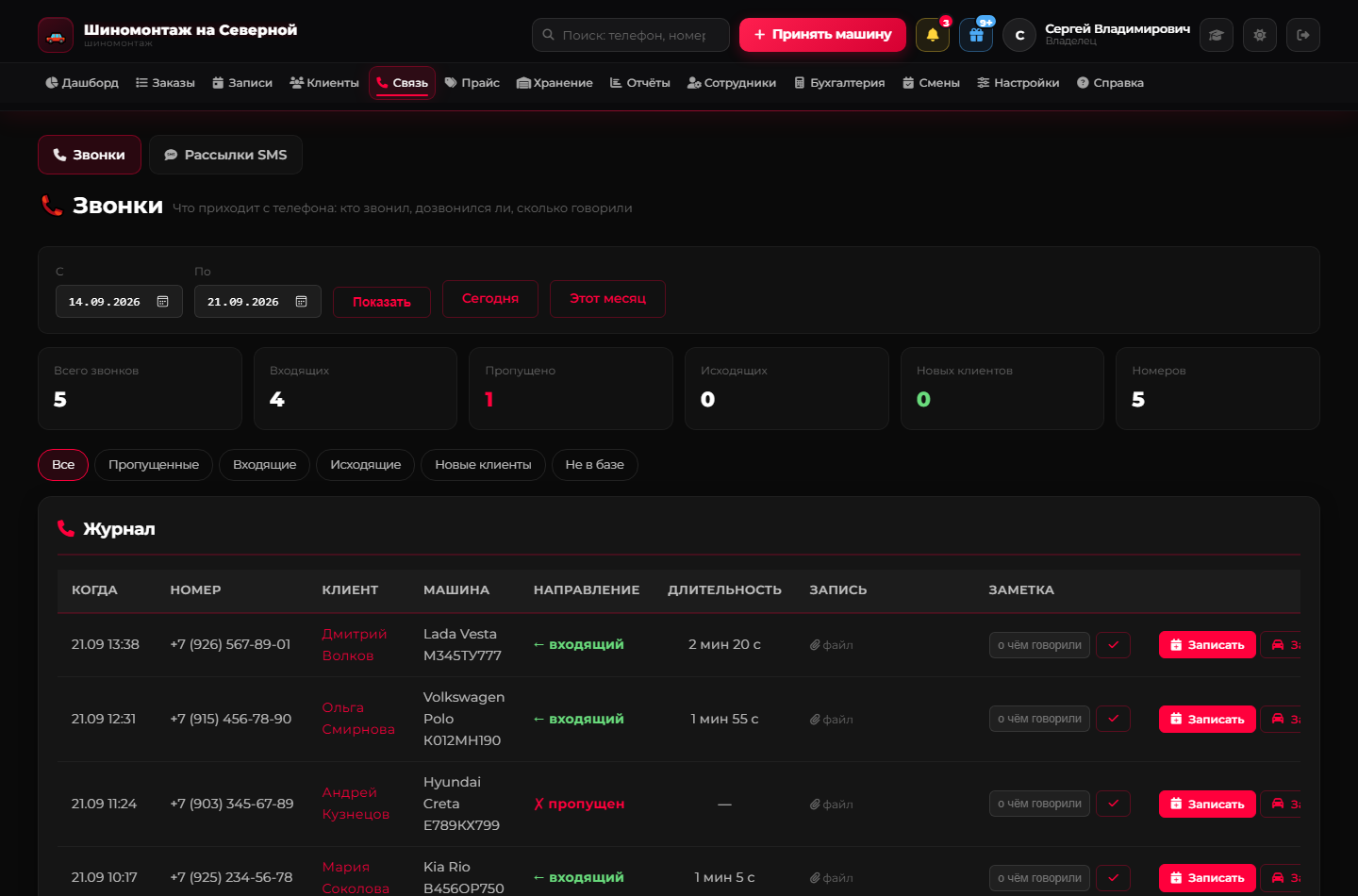Filter by Не в базе
The height and width of the screenshot is (896, 1358).
[x=594, y=465]
